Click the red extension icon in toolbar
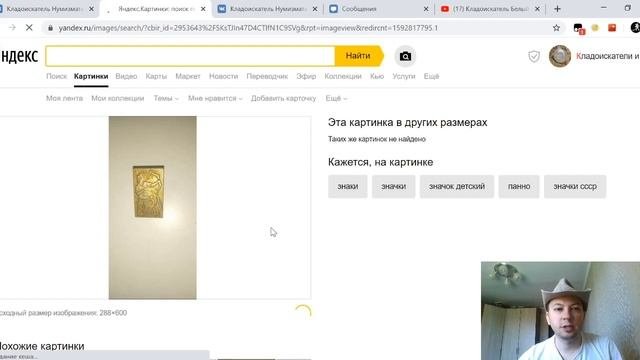The image size is (640, 360). [x=612, y=28]
